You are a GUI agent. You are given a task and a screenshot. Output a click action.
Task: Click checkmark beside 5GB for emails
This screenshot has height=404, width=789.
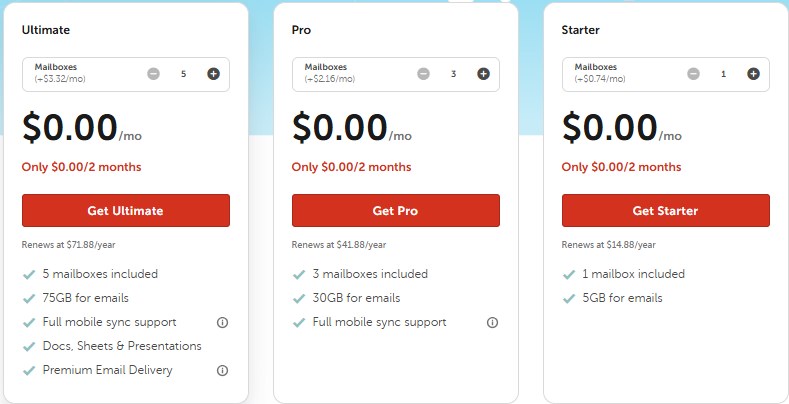(x=568, y=298)
